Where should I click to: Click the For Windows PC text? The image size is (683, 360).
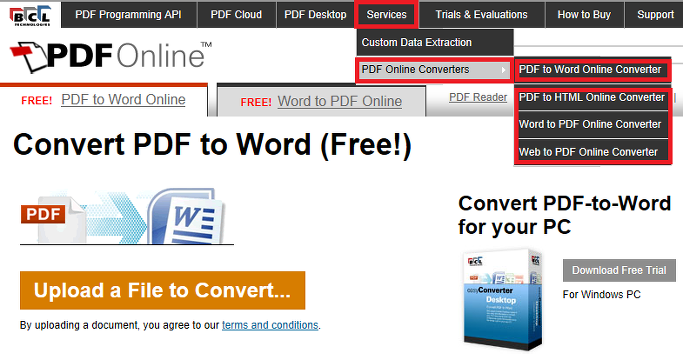click(602, 295)
